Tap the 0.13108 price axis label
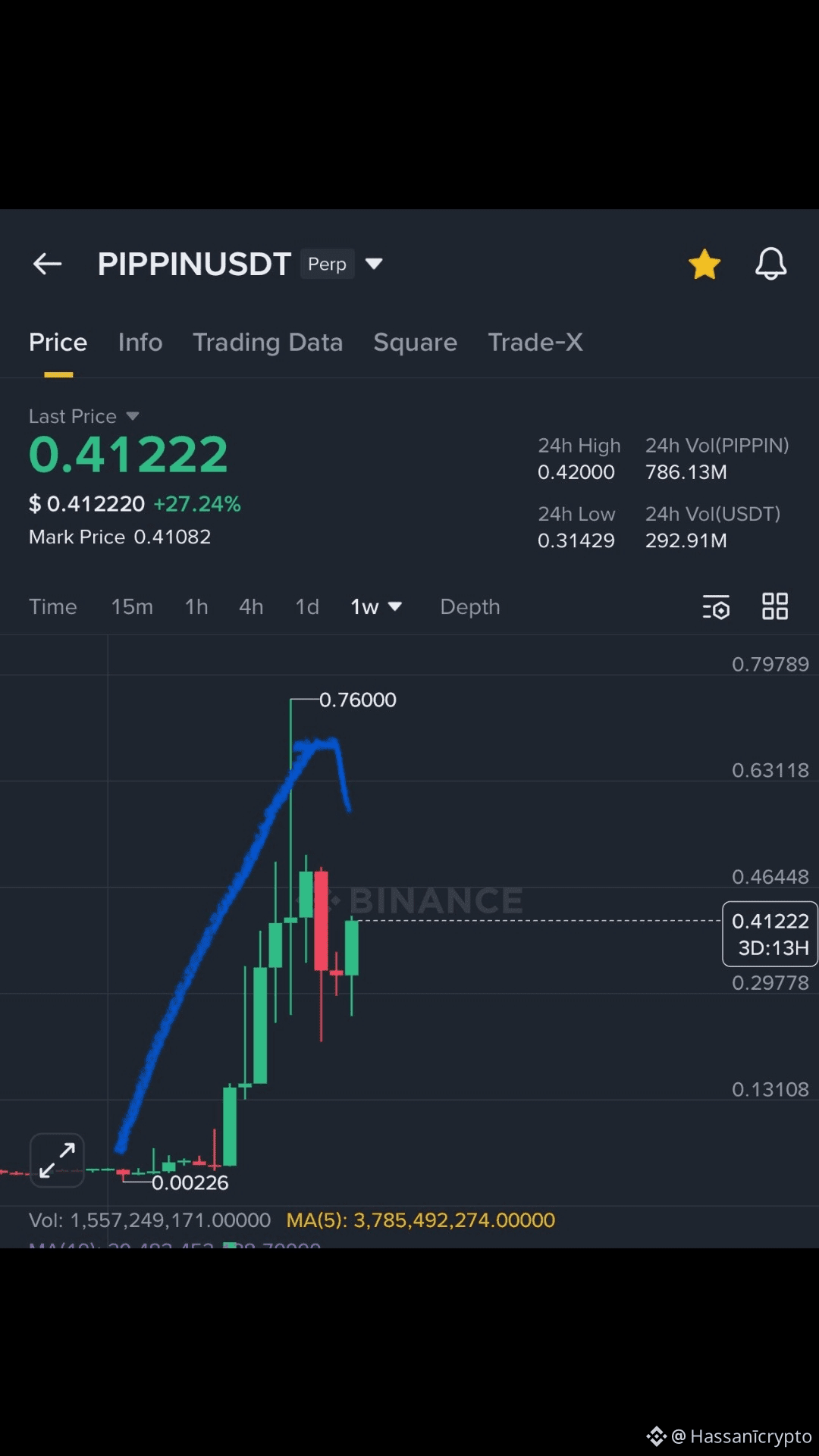The height and width of the screenshot is (1456, 819). click(x=770, y=1090)
